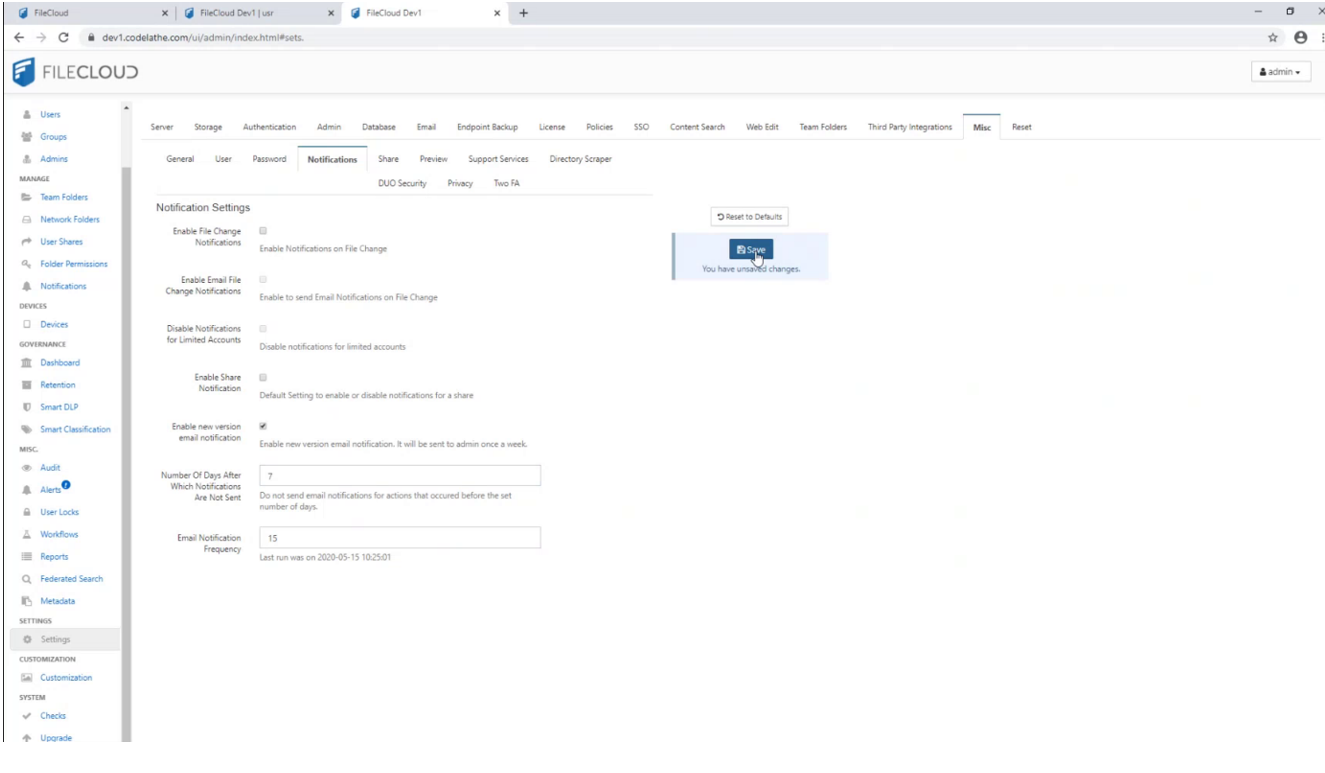Click the Notifications bell icon in sidebar
This screenshot has height=773, width=1325.
coord(27,287)
